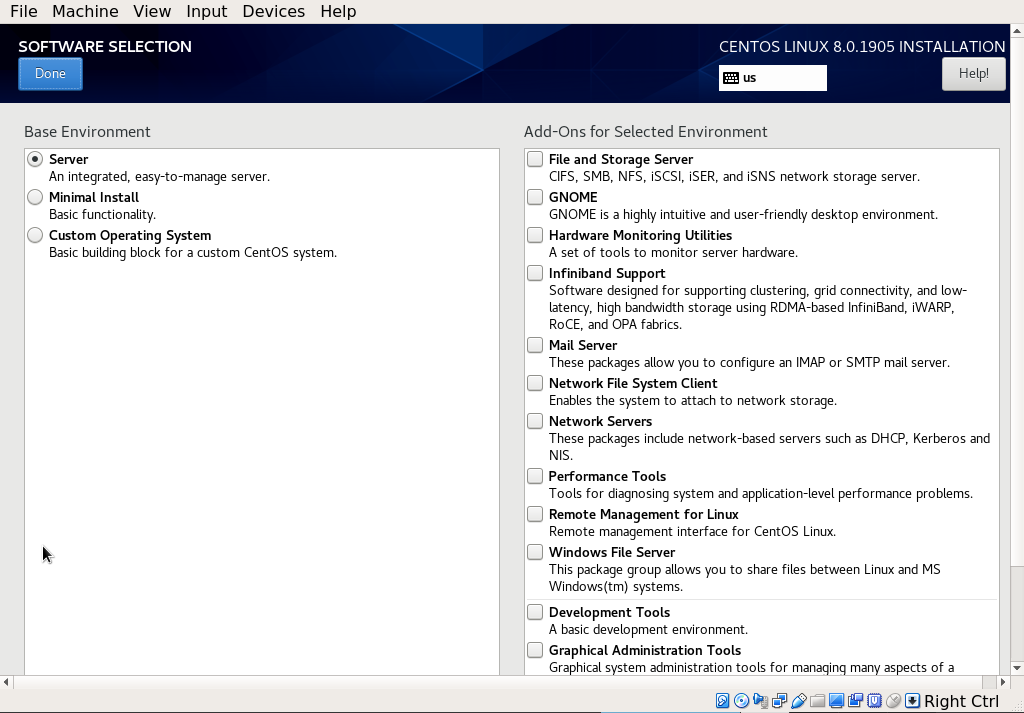Open the USB devices status icon
The image size is (1024, 713).
(796, 700)
